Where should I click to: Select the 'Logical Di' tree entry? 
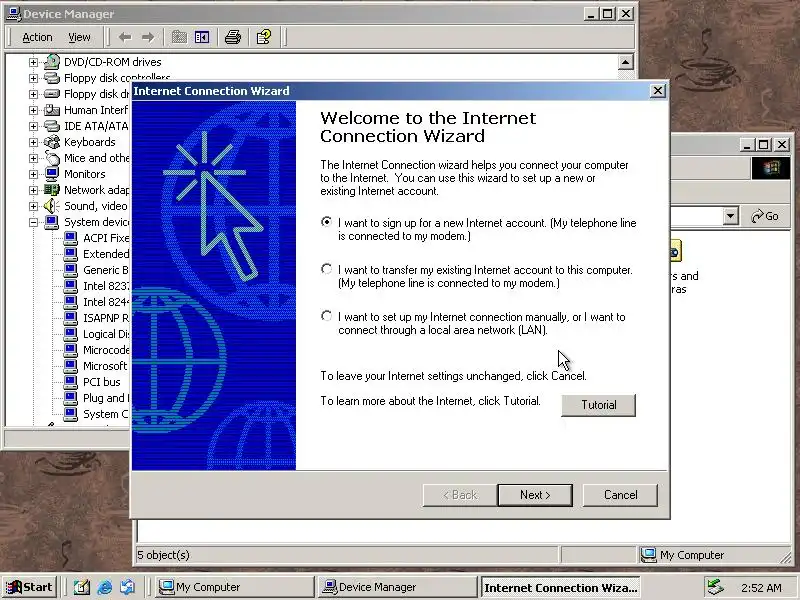click(x=106, y=334)
